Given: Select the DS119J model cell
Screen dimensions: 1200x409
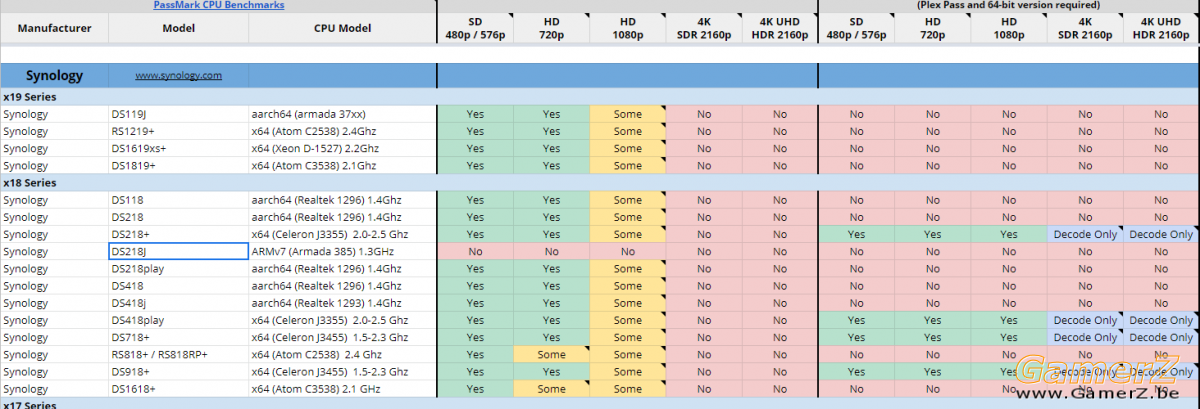Looking at the screenshot, I should [178, 114].
